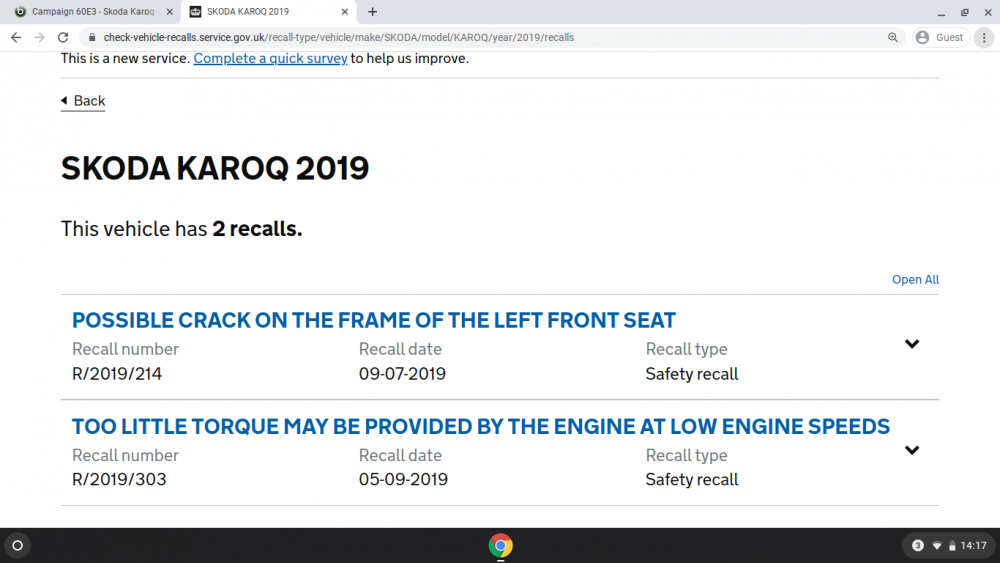Image resolution: width=1000 pixels, height=563 pixels.
Task: Select recall date 05-09-2019
Action: pos(403,479)
